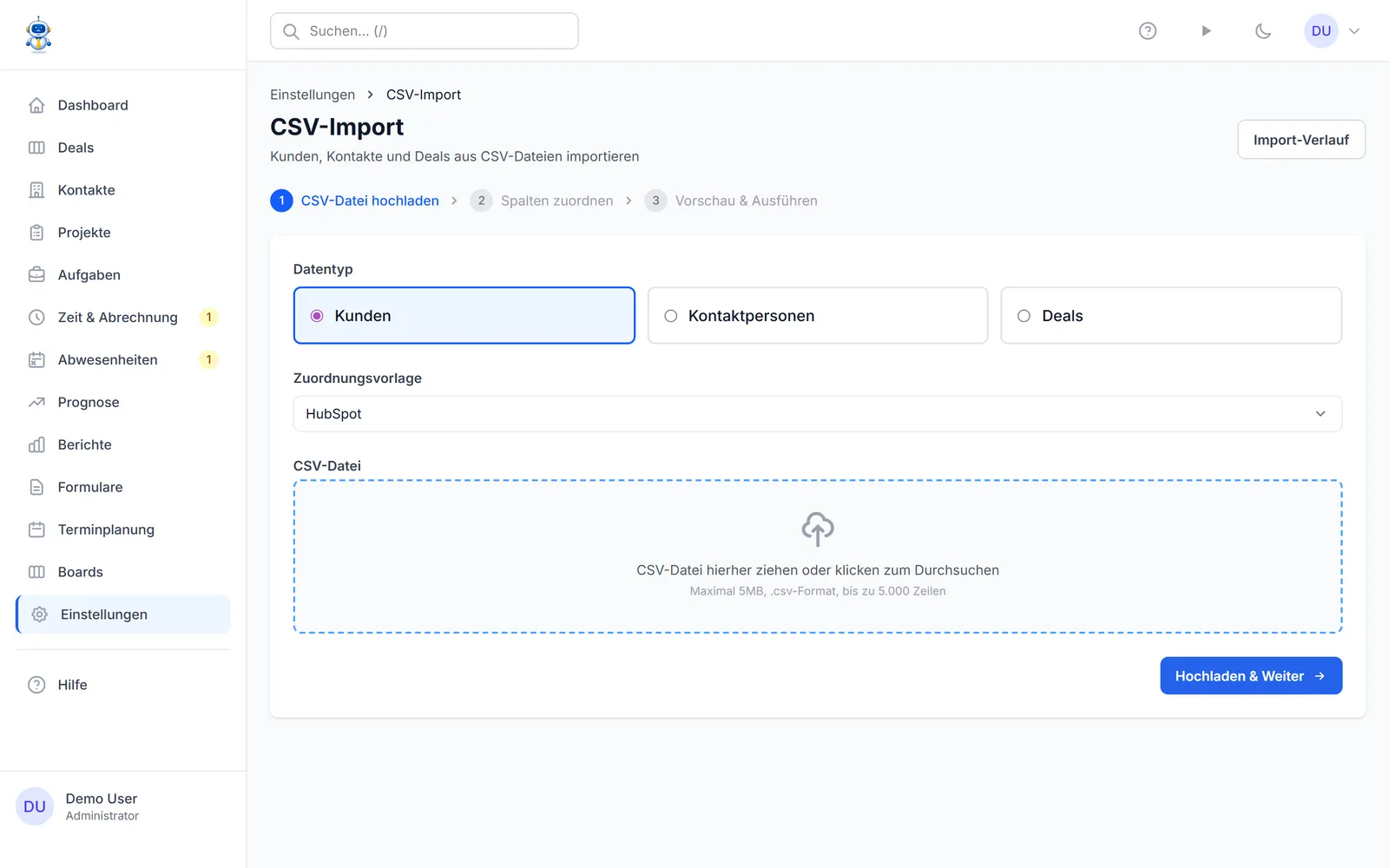Expand the user menu chevron in top bar
Viewport: 1389px width, 868px height.
pos(1354,31)
